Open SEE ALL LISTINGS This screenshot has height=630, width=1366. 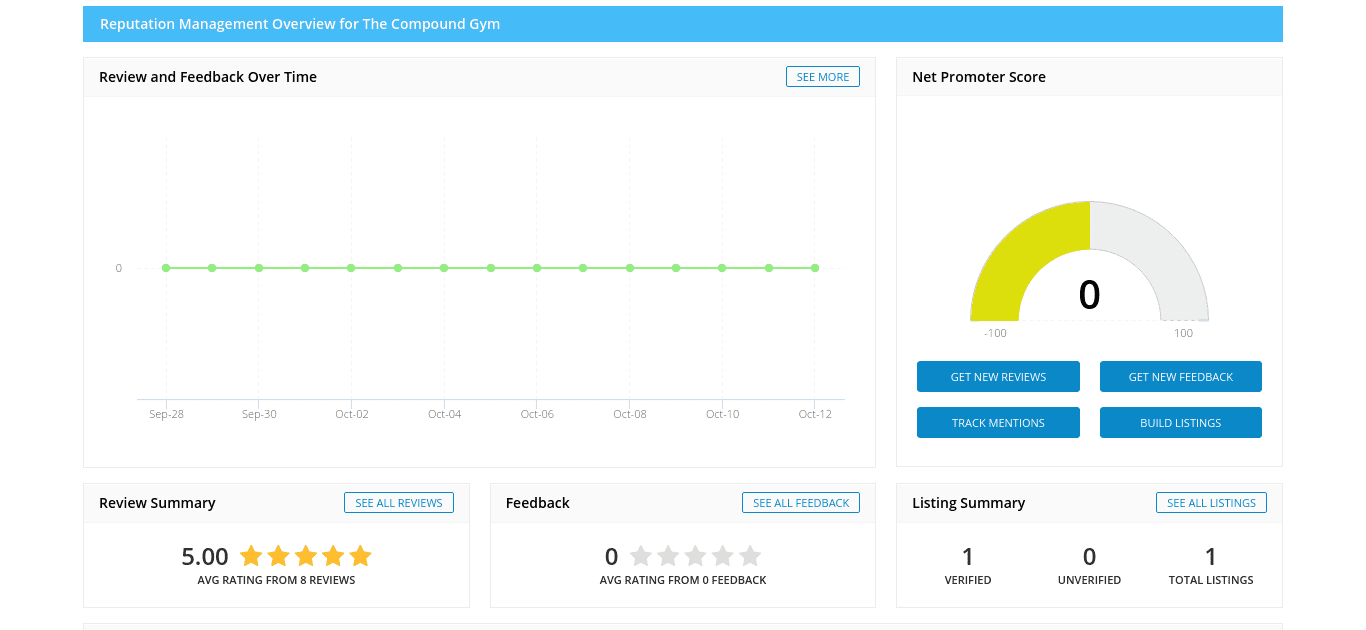click(1211, 503)
